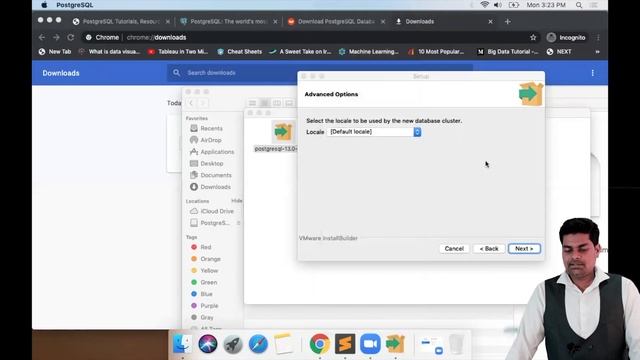Viewport: 640px width, 360px height.
Task: Select Applications in Finder sidebar
Action: click(x=212, y=152)
